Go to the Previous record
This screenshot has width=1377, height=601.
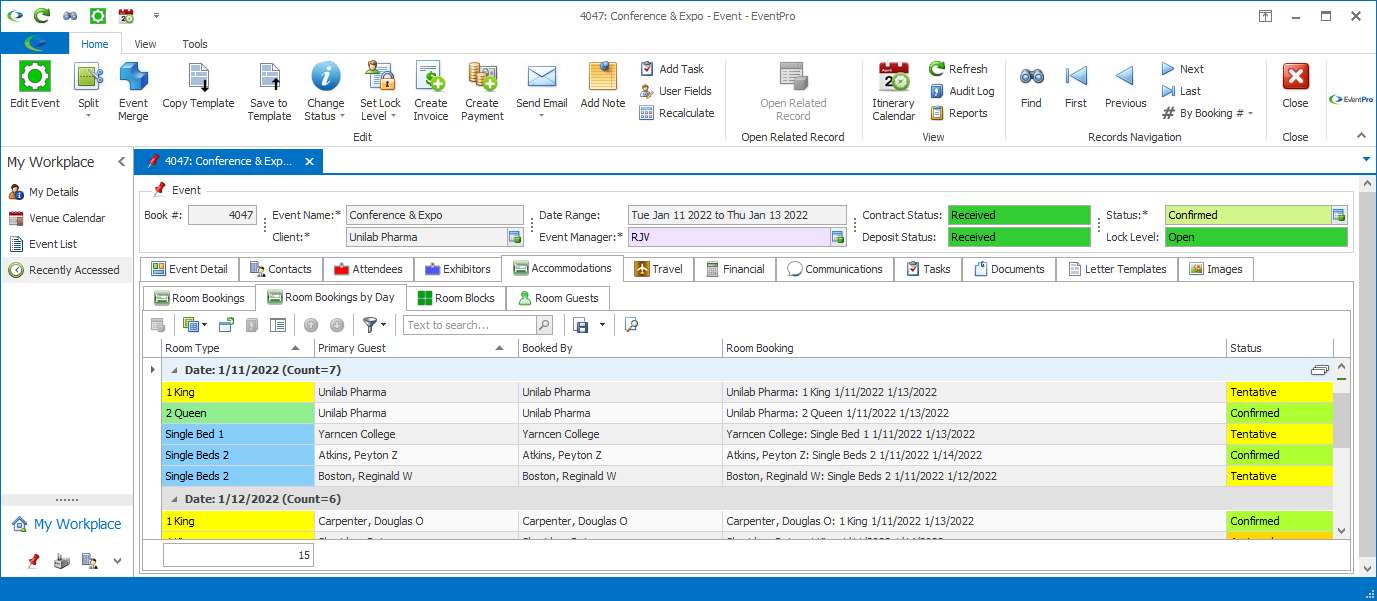tap(1126, 77)
